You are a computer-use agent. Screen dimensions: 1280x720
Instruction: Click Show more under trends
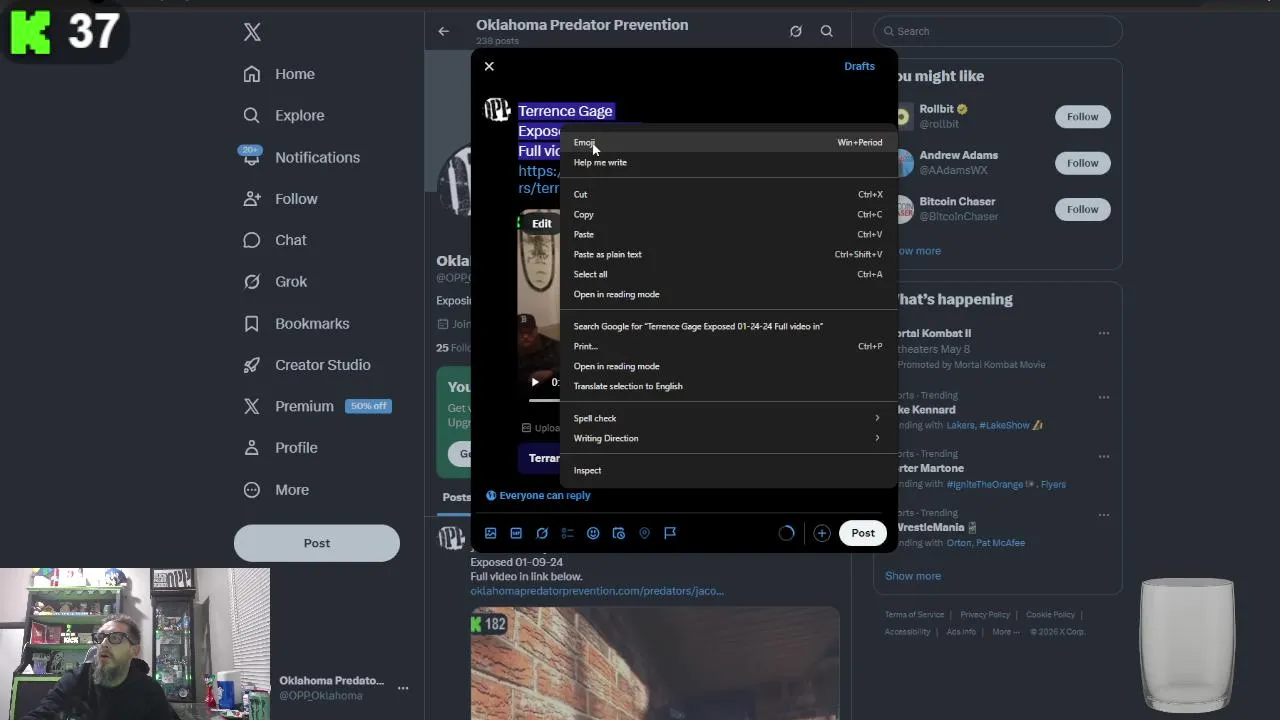[x=913, y=576]
